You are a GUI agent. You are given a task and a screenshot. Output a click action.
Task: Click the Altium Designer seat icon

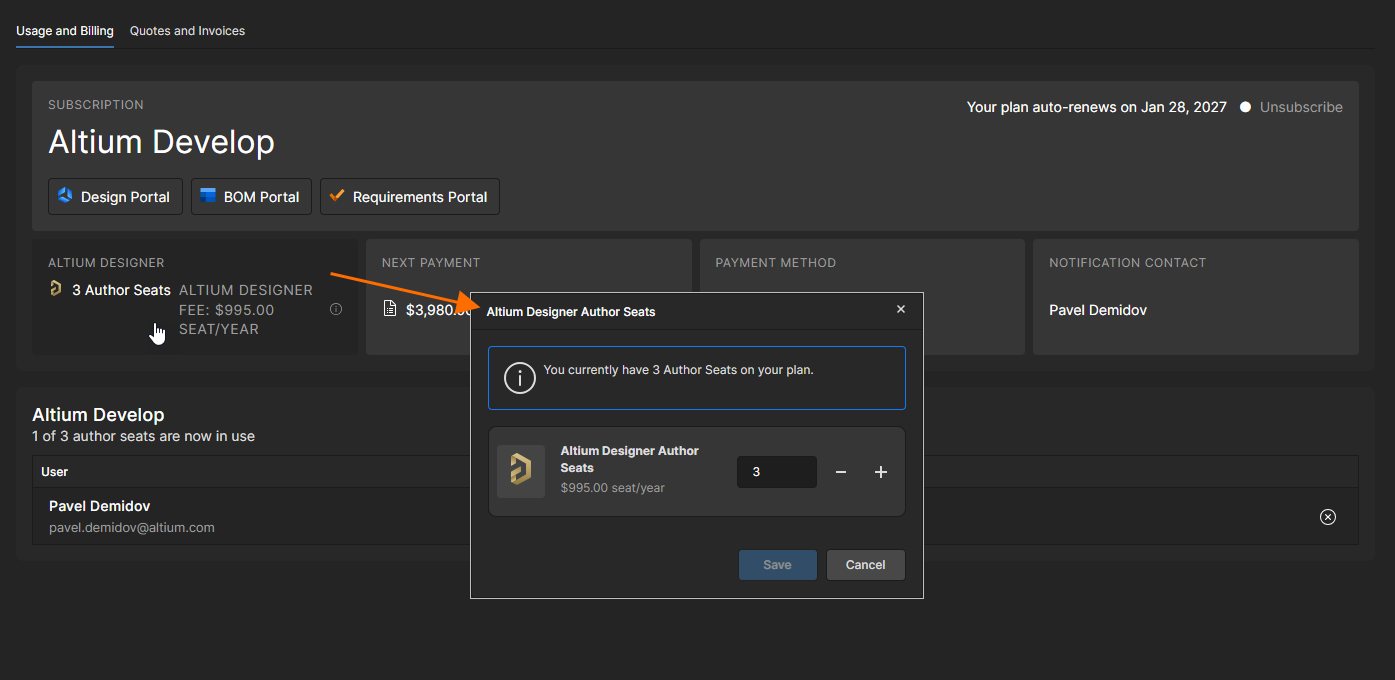(56, 289)
